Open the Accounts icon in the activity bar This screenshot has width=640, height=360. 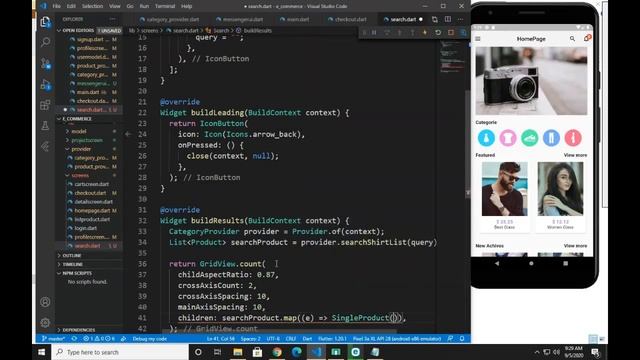pyautogui.click(x=45, y=302)
